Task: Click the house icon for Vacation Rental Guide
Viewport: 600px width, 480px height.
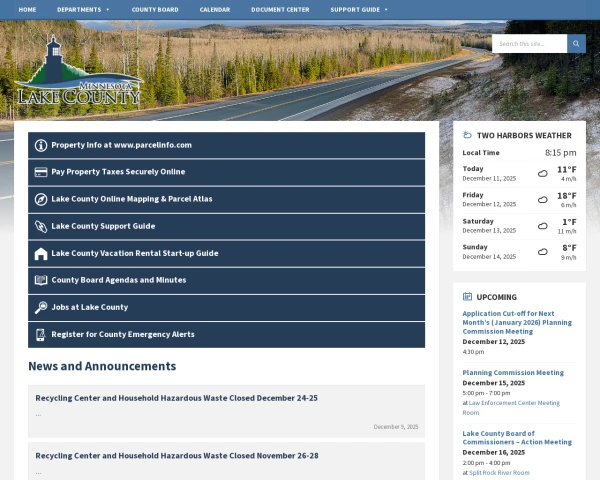Action: (41, 254)
